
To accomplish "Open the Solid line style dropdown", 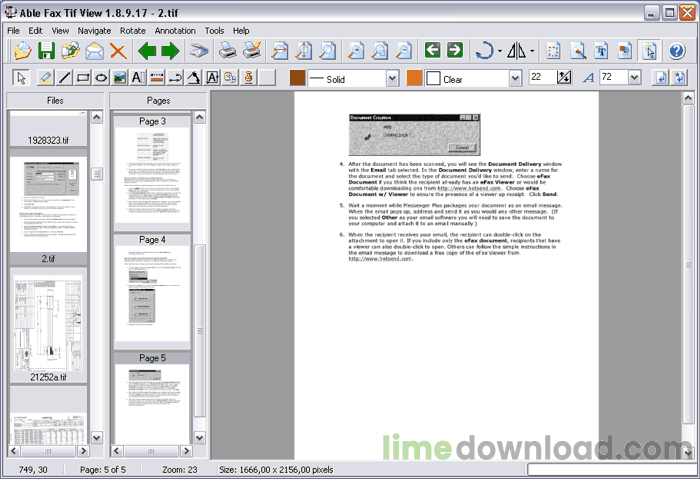I will 392,78.
